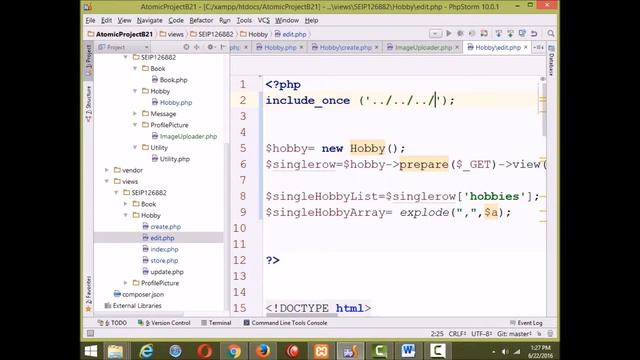Collapse the src SEIP126882 folder at top of the tree
Viewport: 640px width, 360px height.
[126, 57]
